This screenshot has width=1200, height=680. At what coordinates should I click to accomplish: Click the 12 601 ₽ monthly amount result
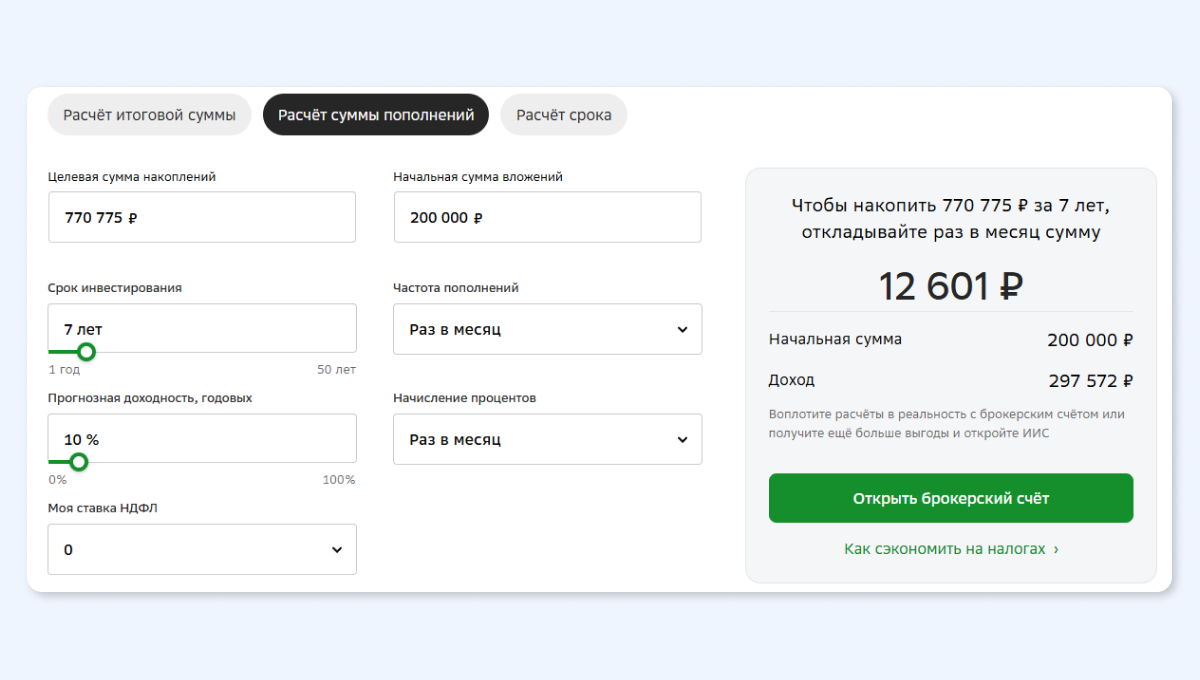click(950, 287)
